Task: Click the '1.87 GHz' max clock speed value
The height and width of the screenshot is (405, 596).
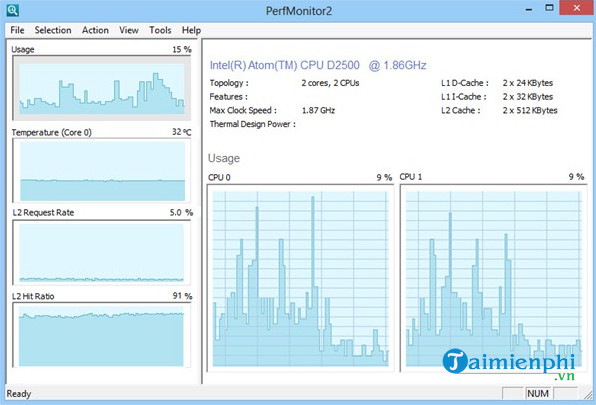Action: (318, 110)
